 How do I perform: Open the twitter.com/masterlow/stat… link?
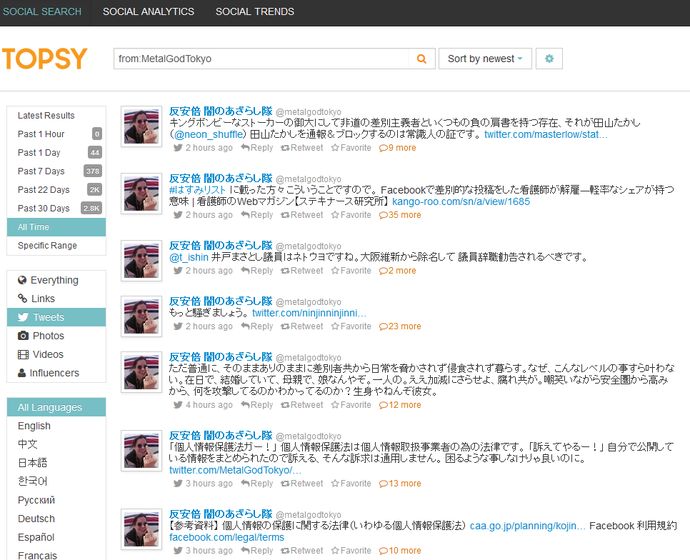(546, 135)
